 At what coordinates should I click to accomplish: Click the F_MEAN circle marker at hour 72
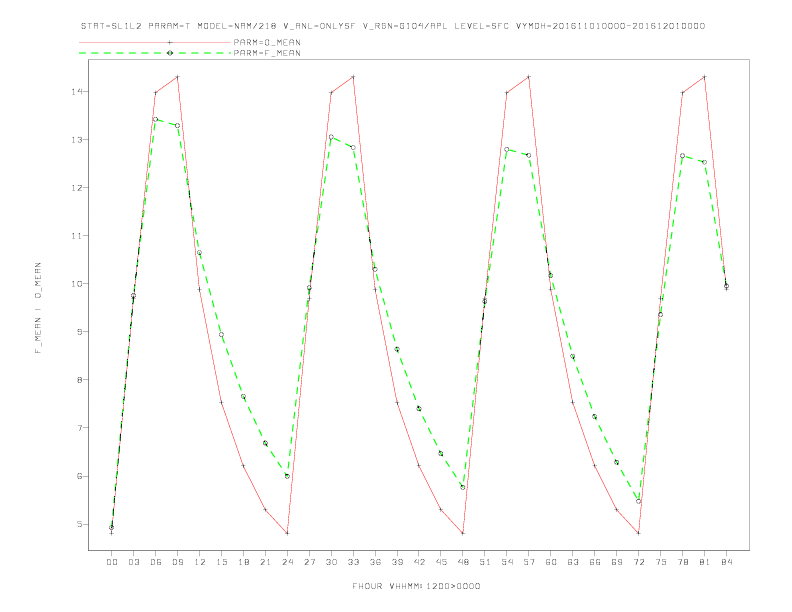639,501
